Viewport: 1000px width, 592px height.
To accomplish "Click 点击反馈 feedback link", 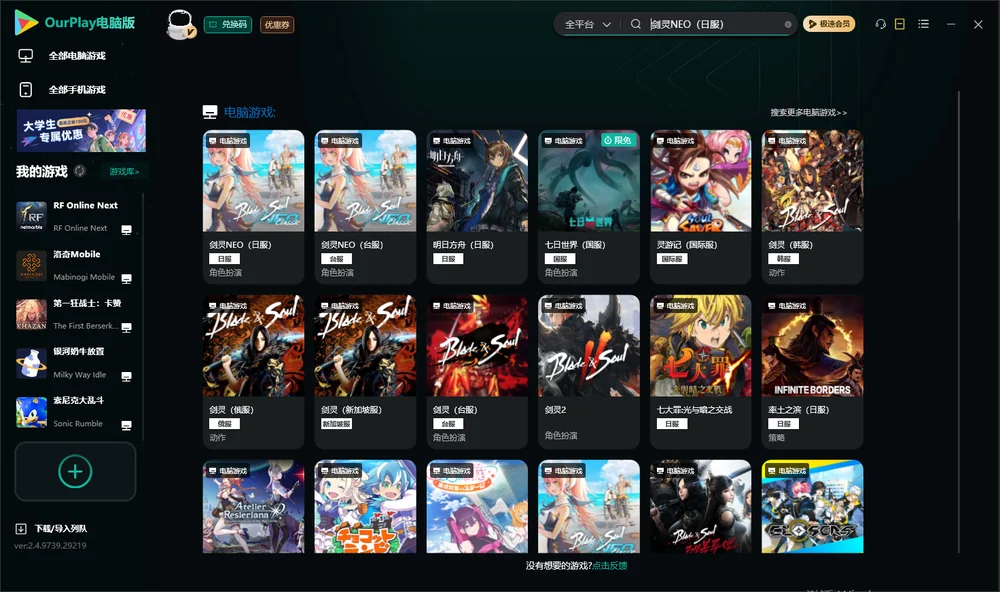I will [610, 565].
